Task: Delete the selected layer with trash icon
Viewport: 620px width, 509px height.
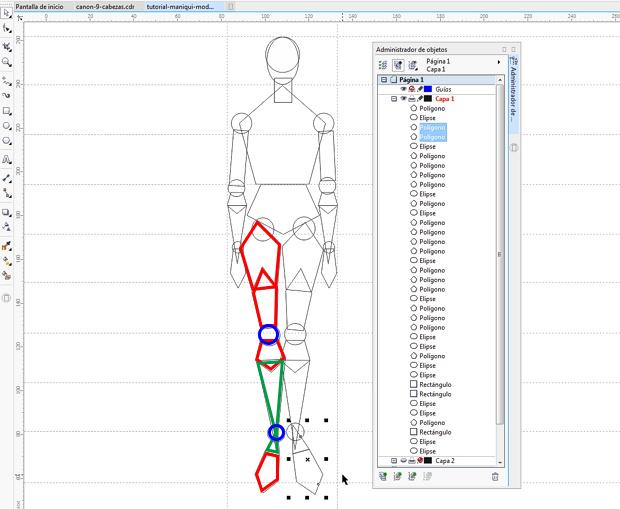Action: 495,477
